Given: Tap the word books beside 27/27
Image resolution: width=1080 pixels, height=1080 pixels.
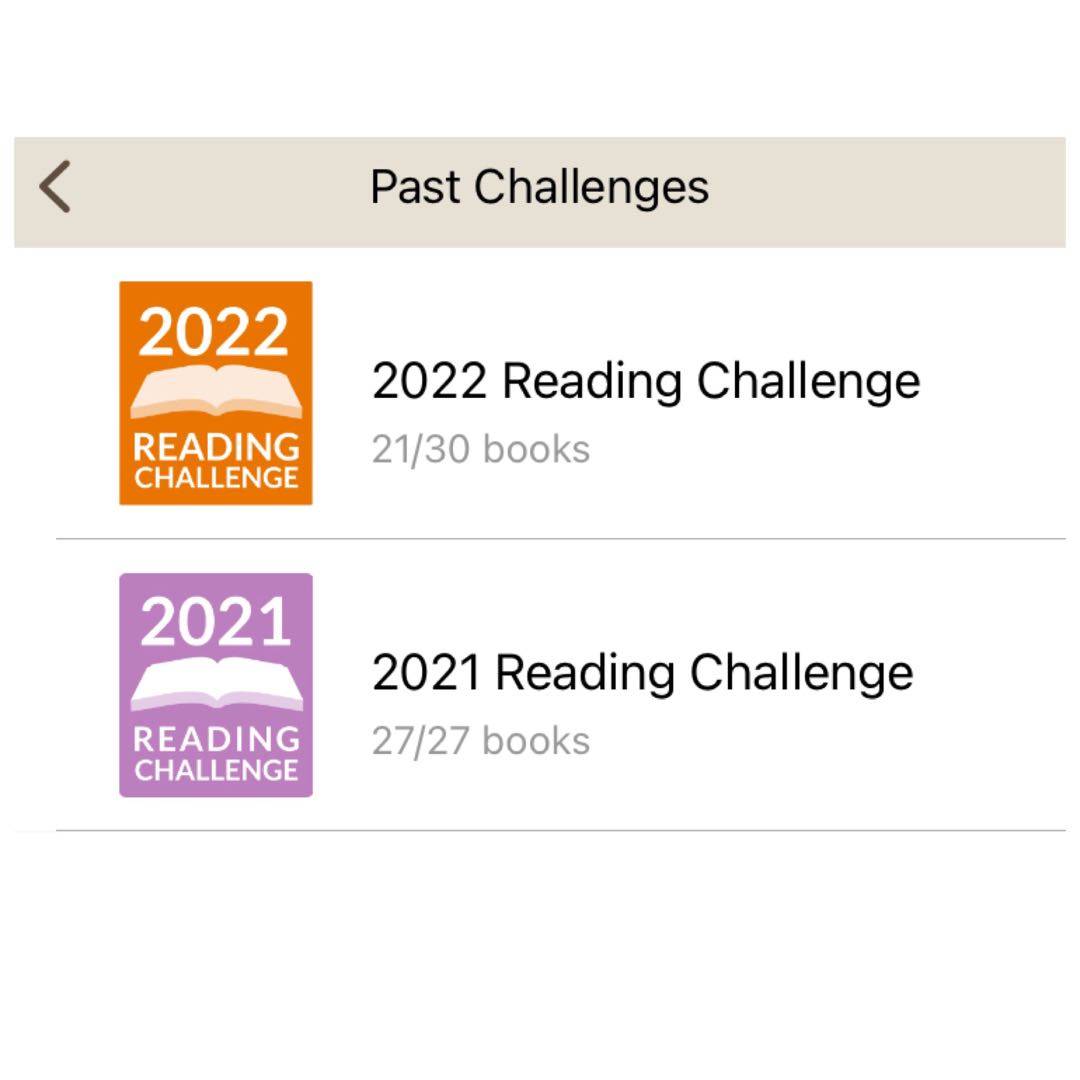Looking at the screenshot, I should tap(536, 741).
